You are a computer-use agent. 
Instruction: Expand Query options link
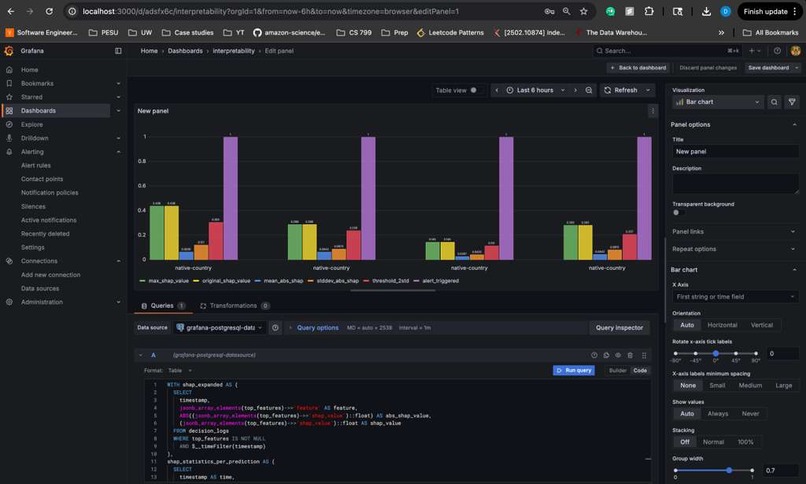tap(318, 328)
